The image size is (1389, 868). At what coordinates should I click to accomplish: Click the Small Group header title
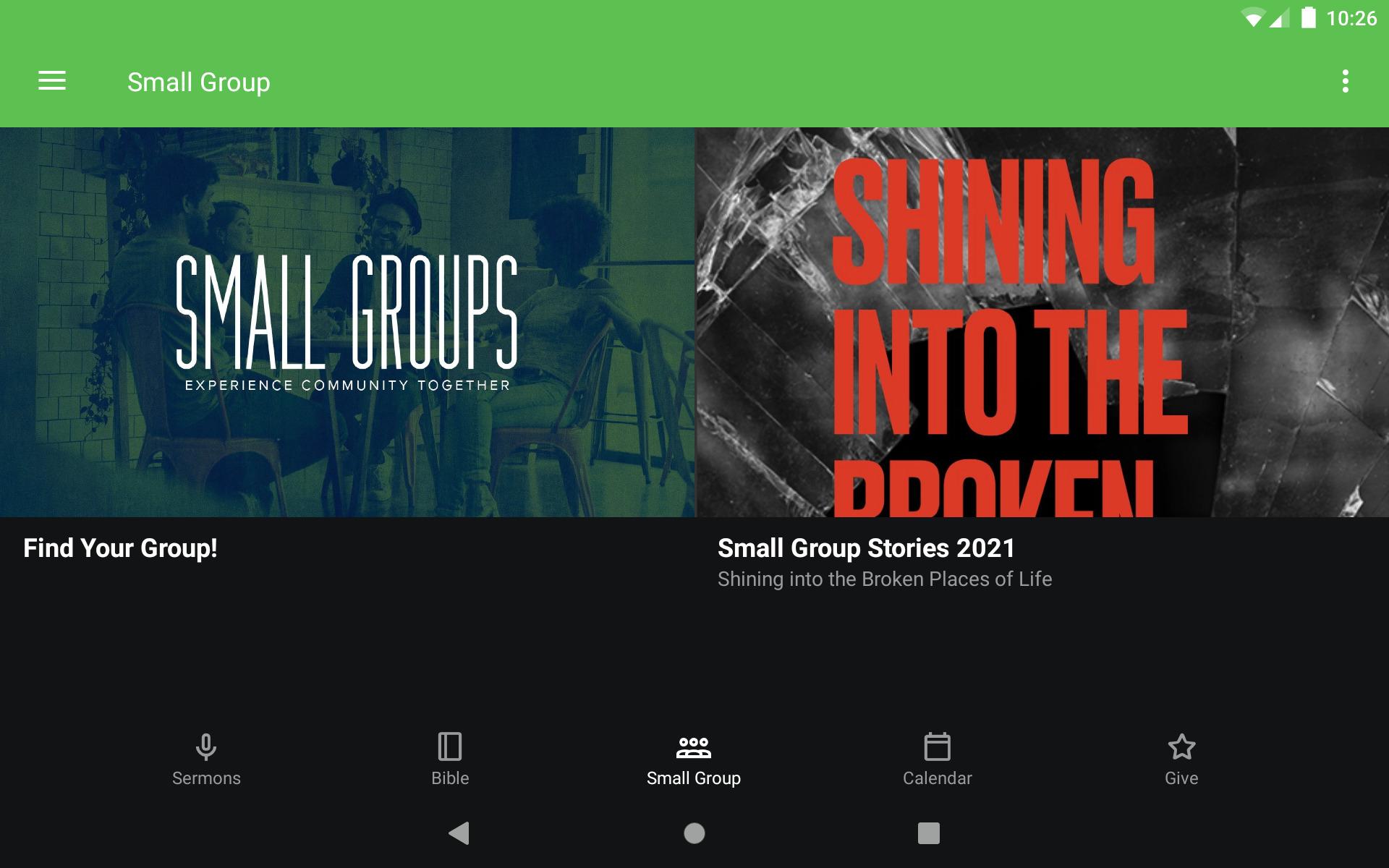(199, 82)
